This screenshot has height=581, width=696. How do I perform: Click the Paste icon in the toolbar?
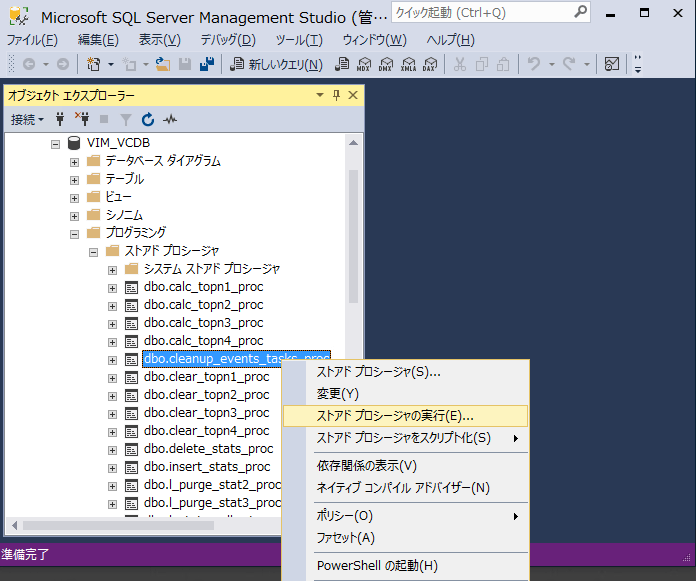(503, 64)
